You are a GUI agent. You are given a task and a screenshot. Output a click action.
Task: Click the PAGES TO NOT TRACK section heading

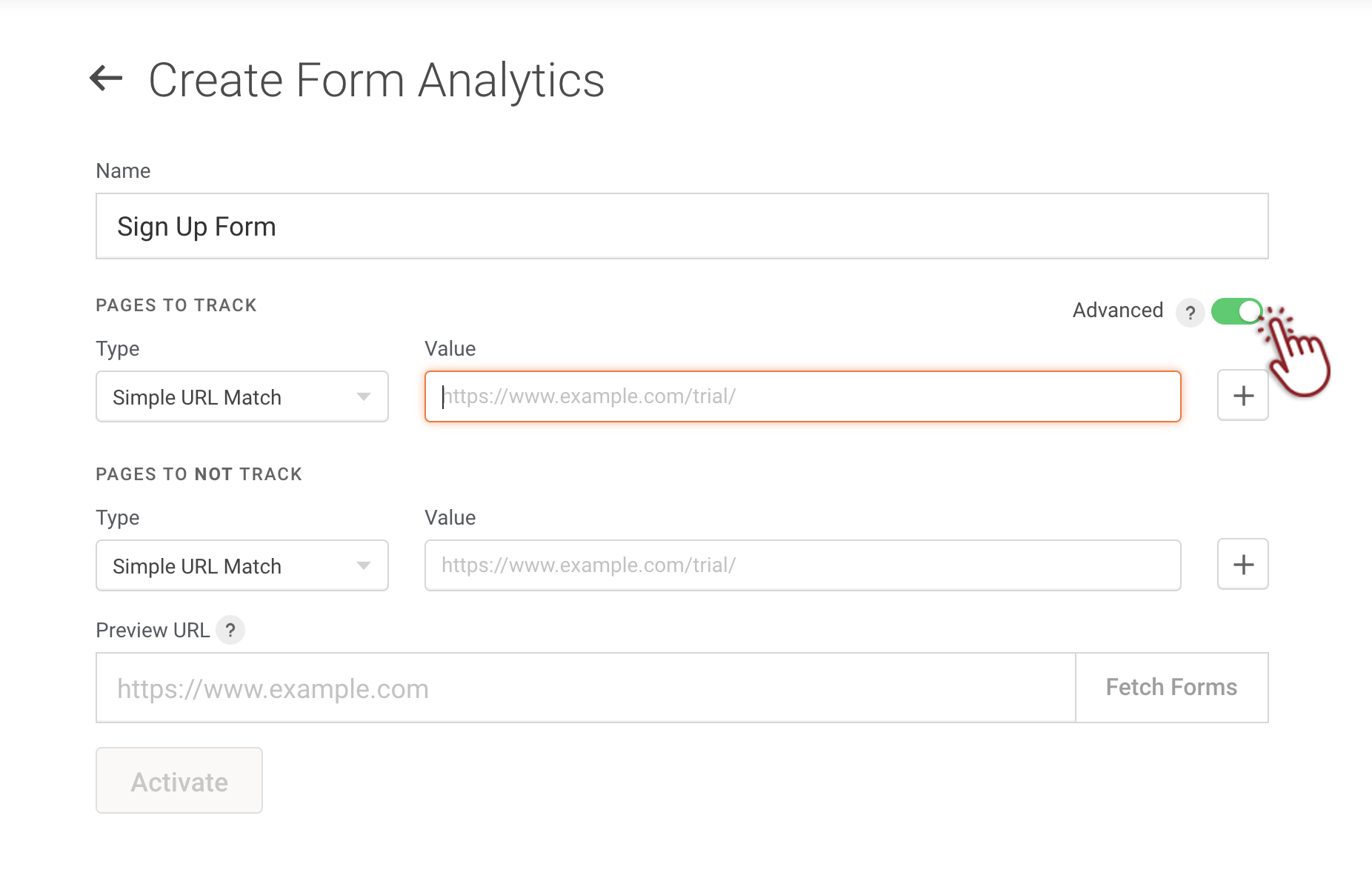tap(199, 474)
